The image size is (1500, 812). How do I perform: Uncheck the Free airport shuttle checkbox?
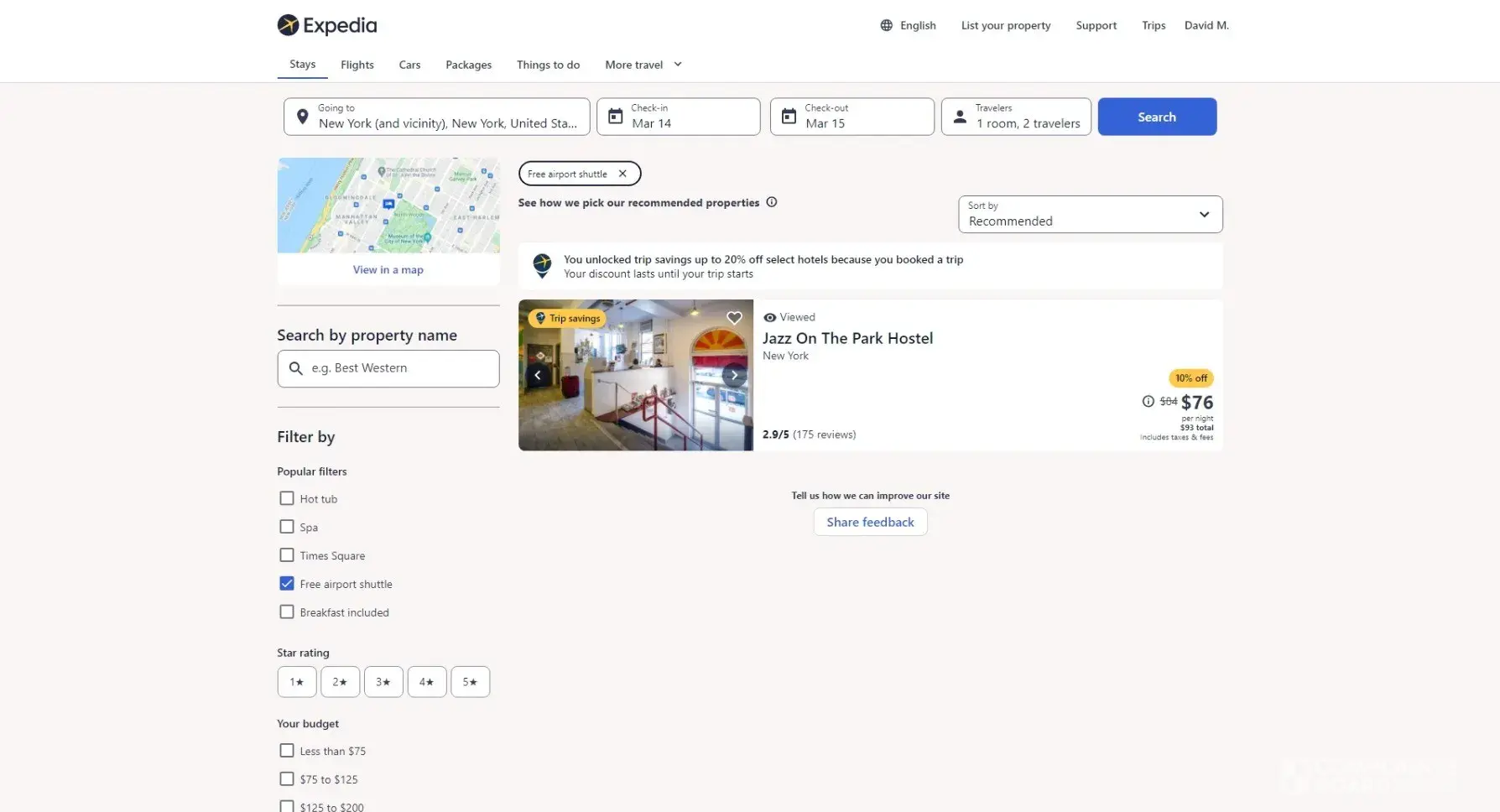pyautogui.click(x=287, y=584)
